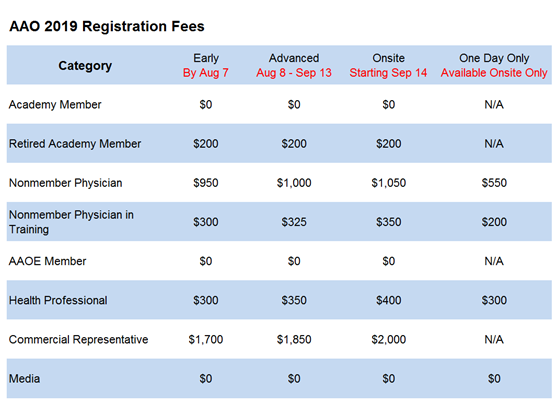558x406 pixels.
Task: Click the Media row label
Action: (x=25, y=379)
